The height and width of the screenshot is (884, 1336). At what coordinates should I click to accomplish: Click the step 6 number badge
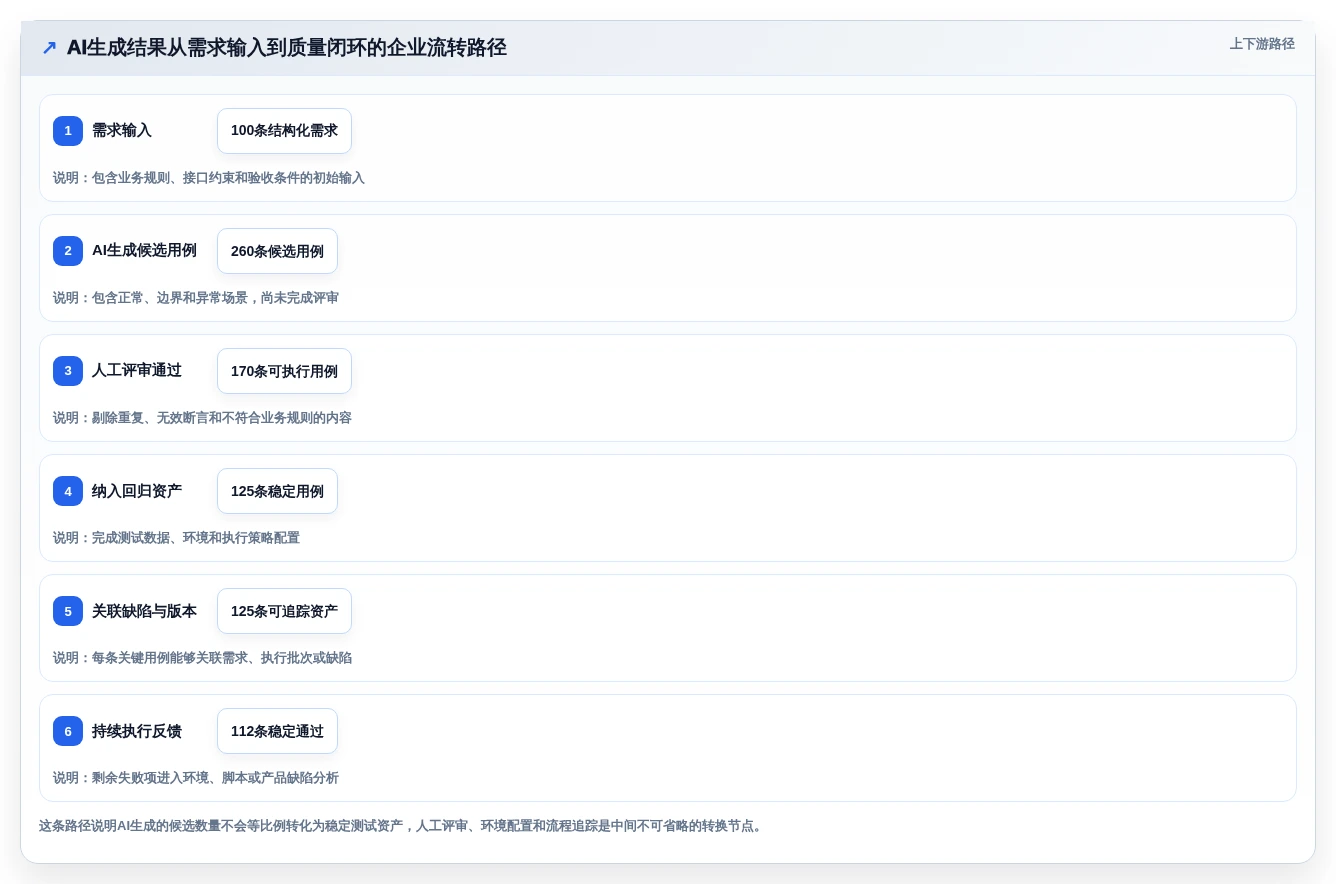68,731
